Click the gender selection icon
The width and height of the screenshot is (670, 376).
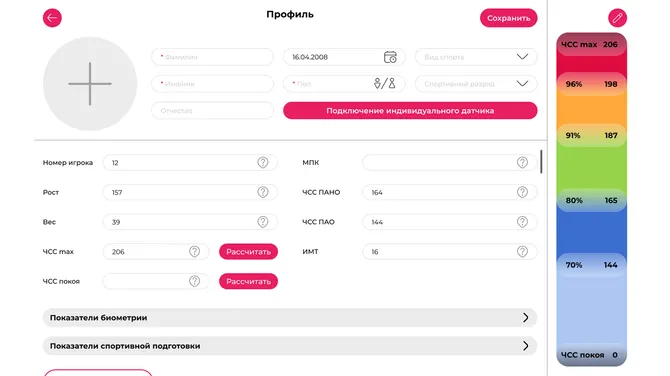click(x=385, y=83)
